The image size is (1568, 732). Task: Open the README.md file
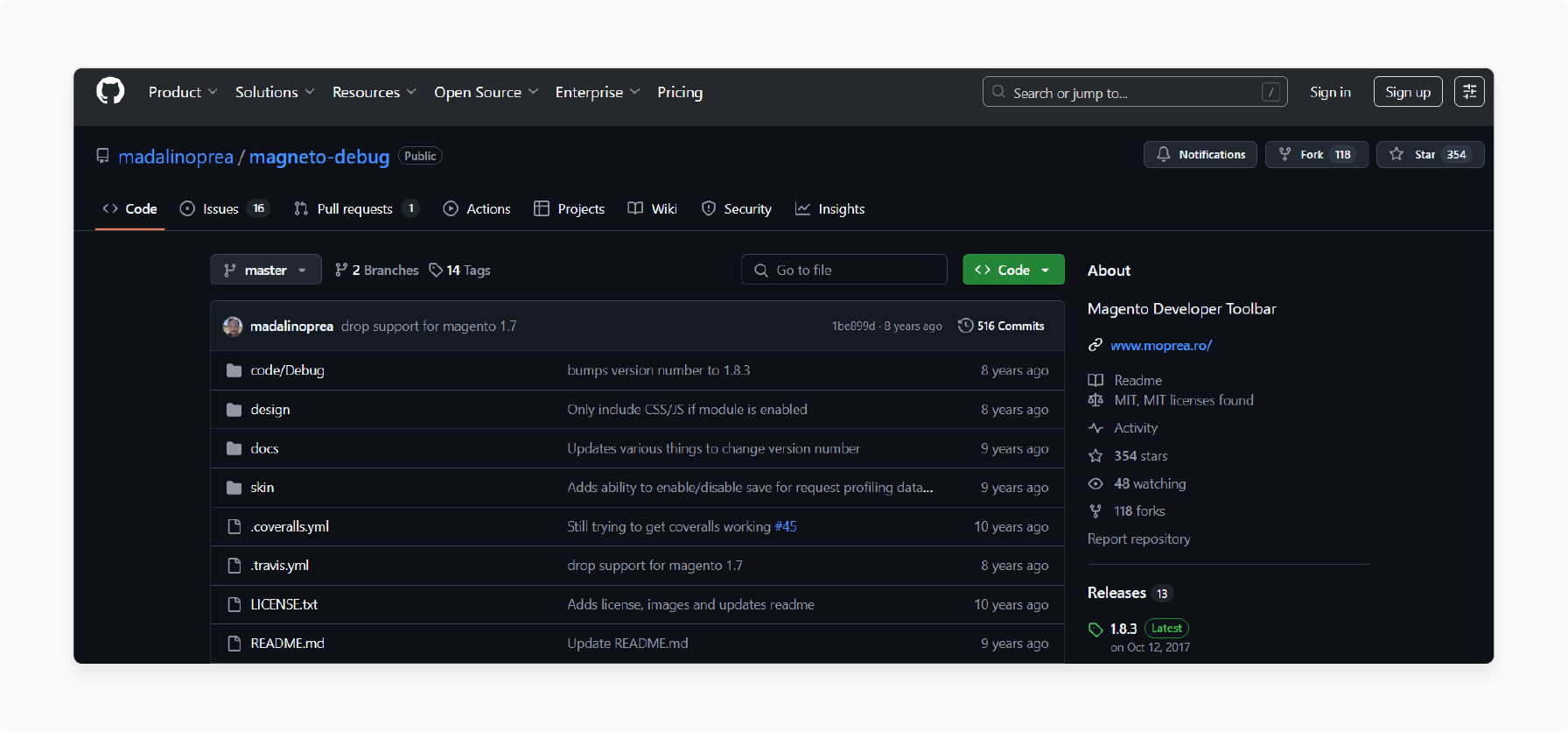[x=287, y=644]
